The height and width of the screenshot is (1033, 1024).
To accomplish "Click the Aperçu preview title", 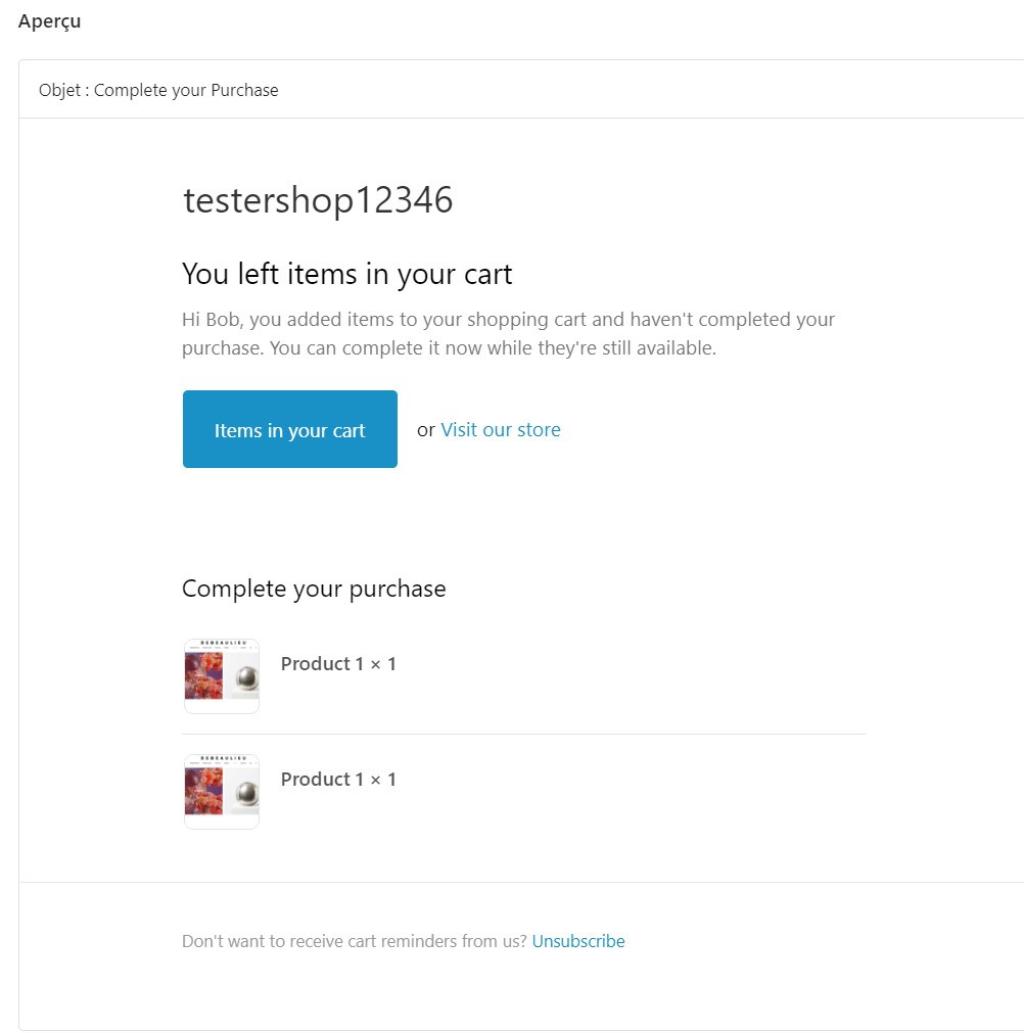I will click(49, 21).
